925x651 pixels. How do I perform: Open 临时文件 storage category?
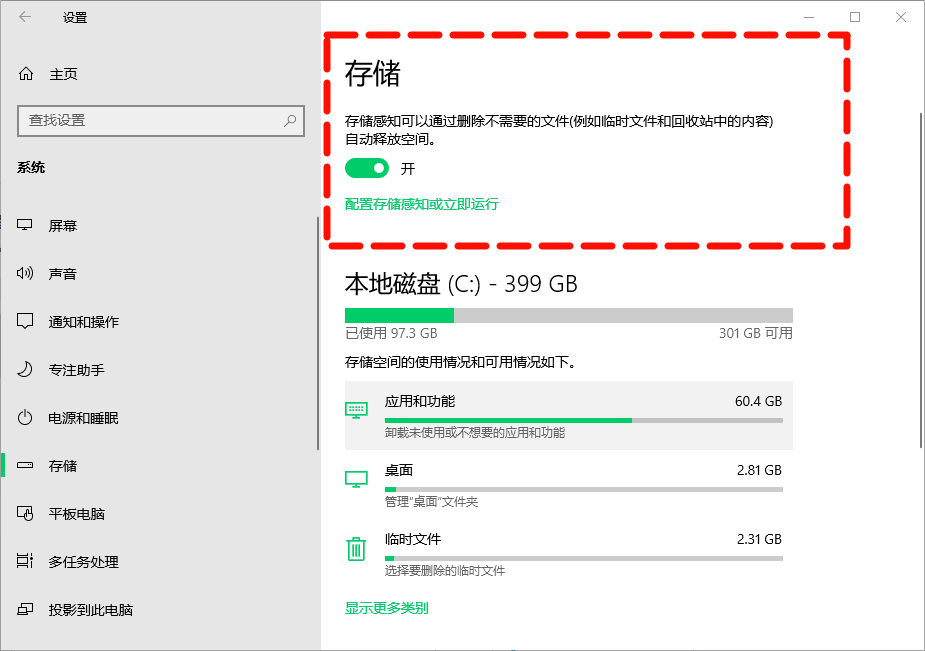pos(569,553)
